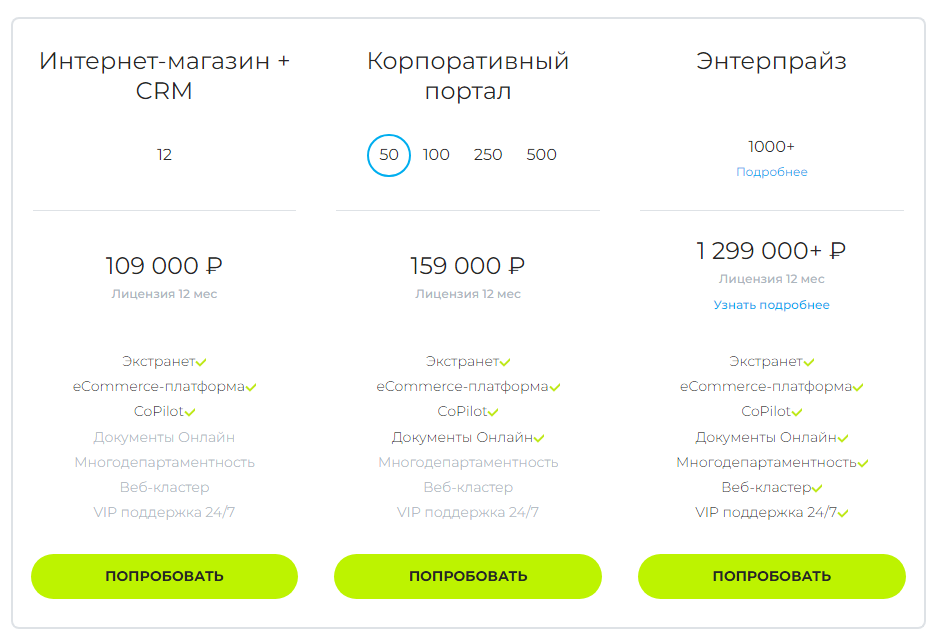Viewport: 940px width, 644px height.
Task: Click the 12 users value in Интернет-магазин
Action: pyautogui.click(x=164, y=155)
